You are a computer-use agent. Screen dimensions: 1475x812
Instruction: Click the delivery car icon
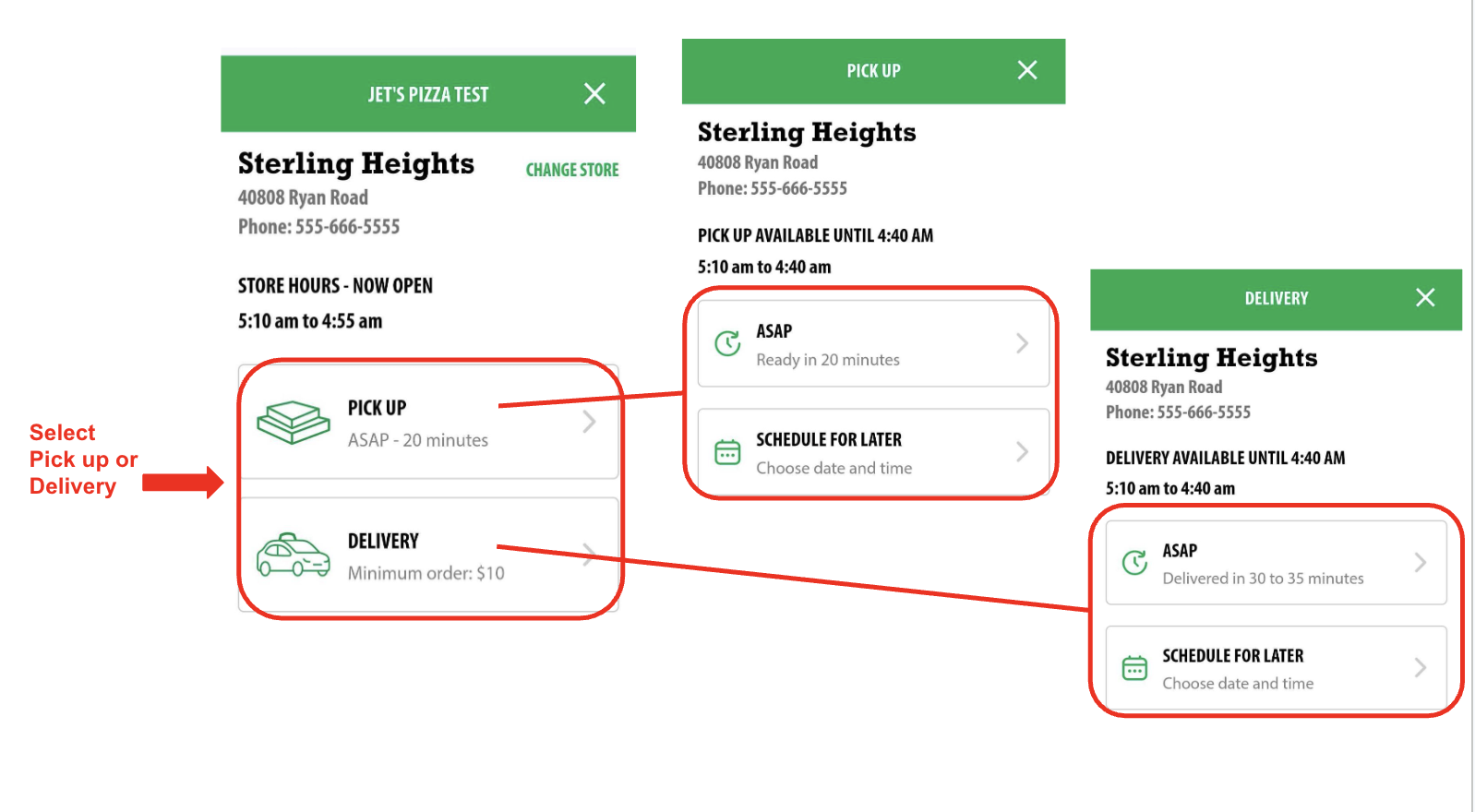click(293, 555)
